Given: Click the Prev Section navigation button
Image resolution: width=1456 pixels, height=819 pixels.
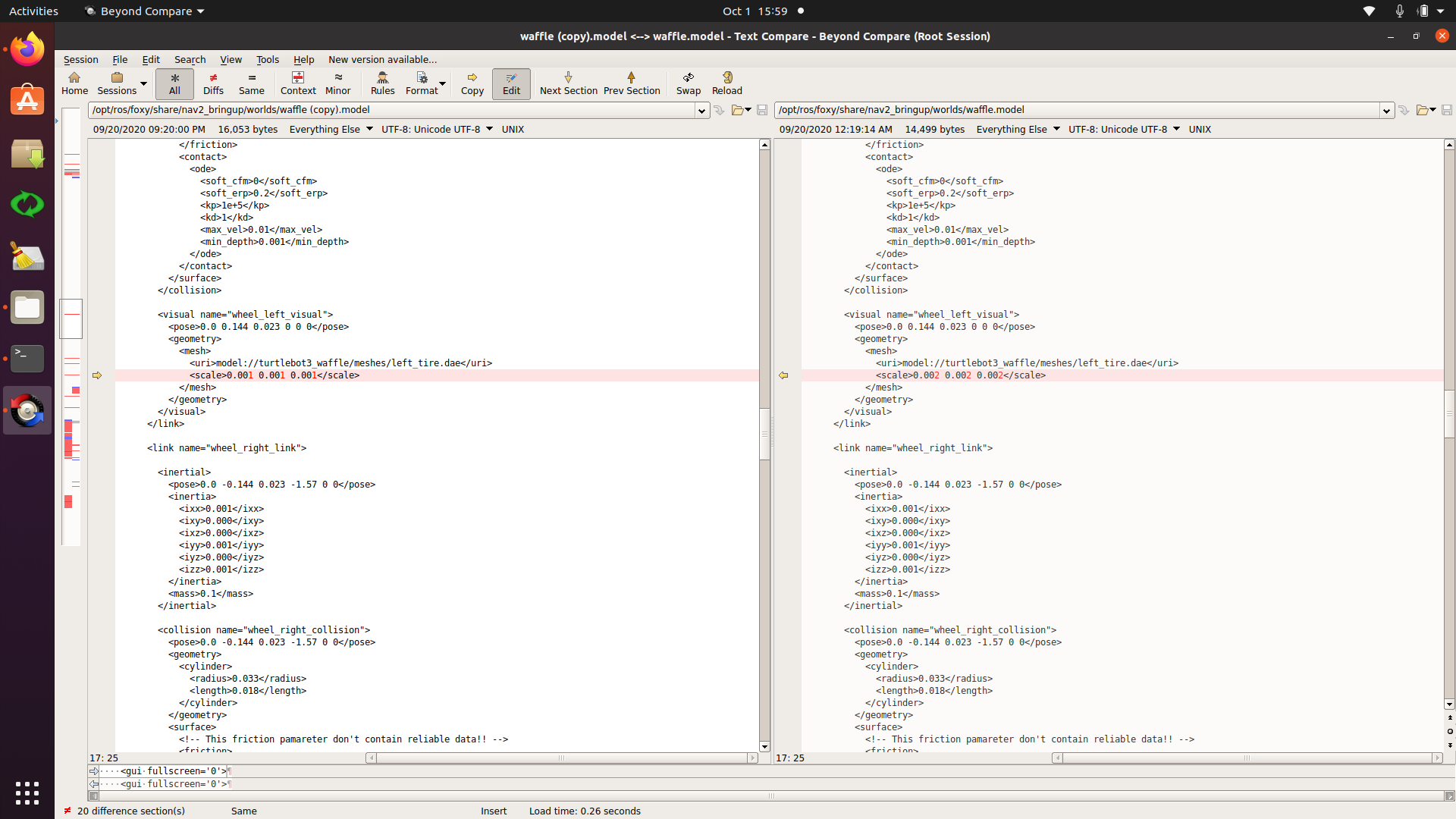Looking at the screenshot, I should point(631,82).
